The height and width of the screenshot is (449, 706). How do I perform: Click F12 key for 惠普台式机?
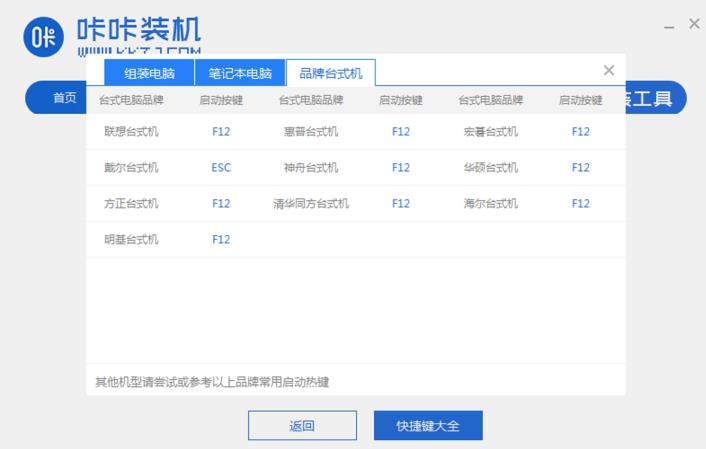click(x=401, y=132)
